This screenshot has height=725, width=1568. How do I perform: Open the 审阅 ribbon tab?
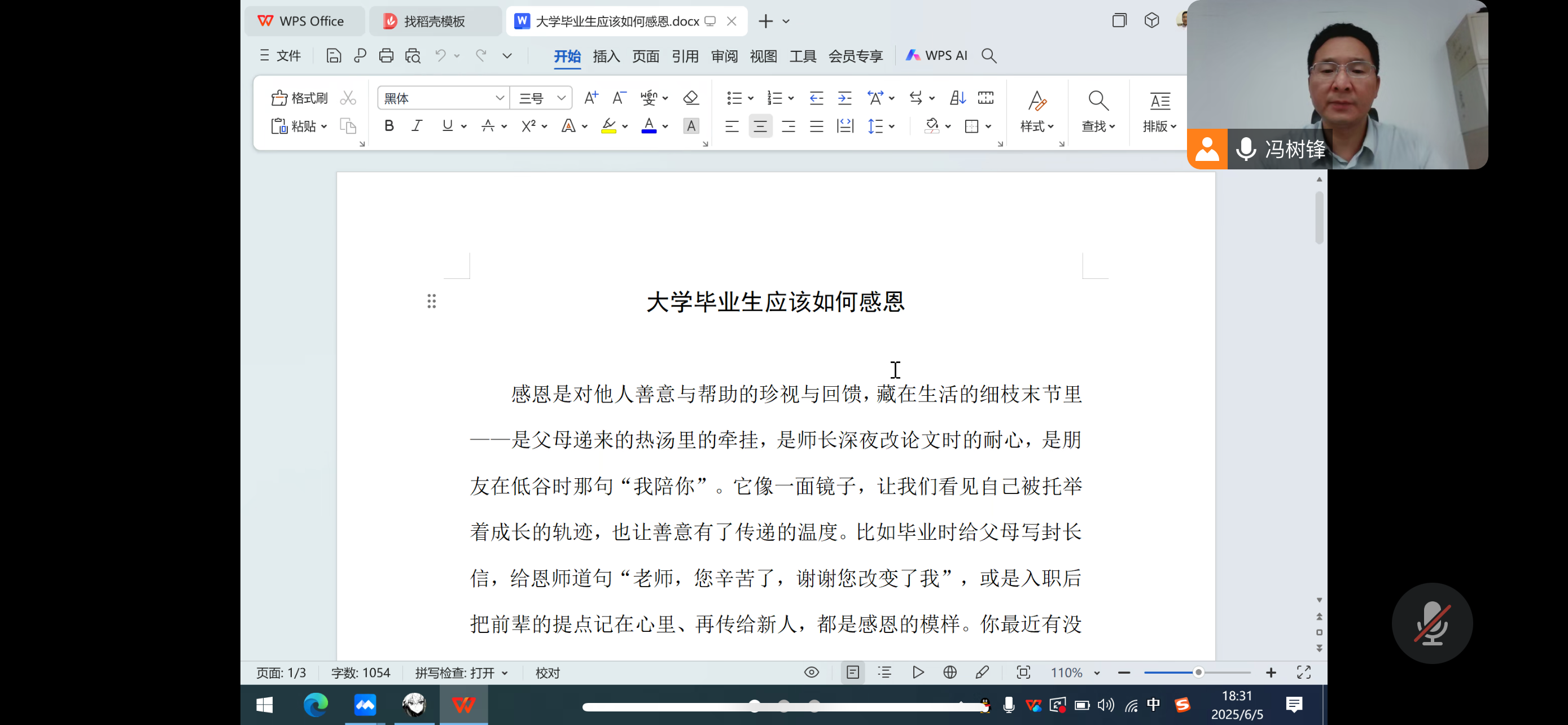click(724, 56)
